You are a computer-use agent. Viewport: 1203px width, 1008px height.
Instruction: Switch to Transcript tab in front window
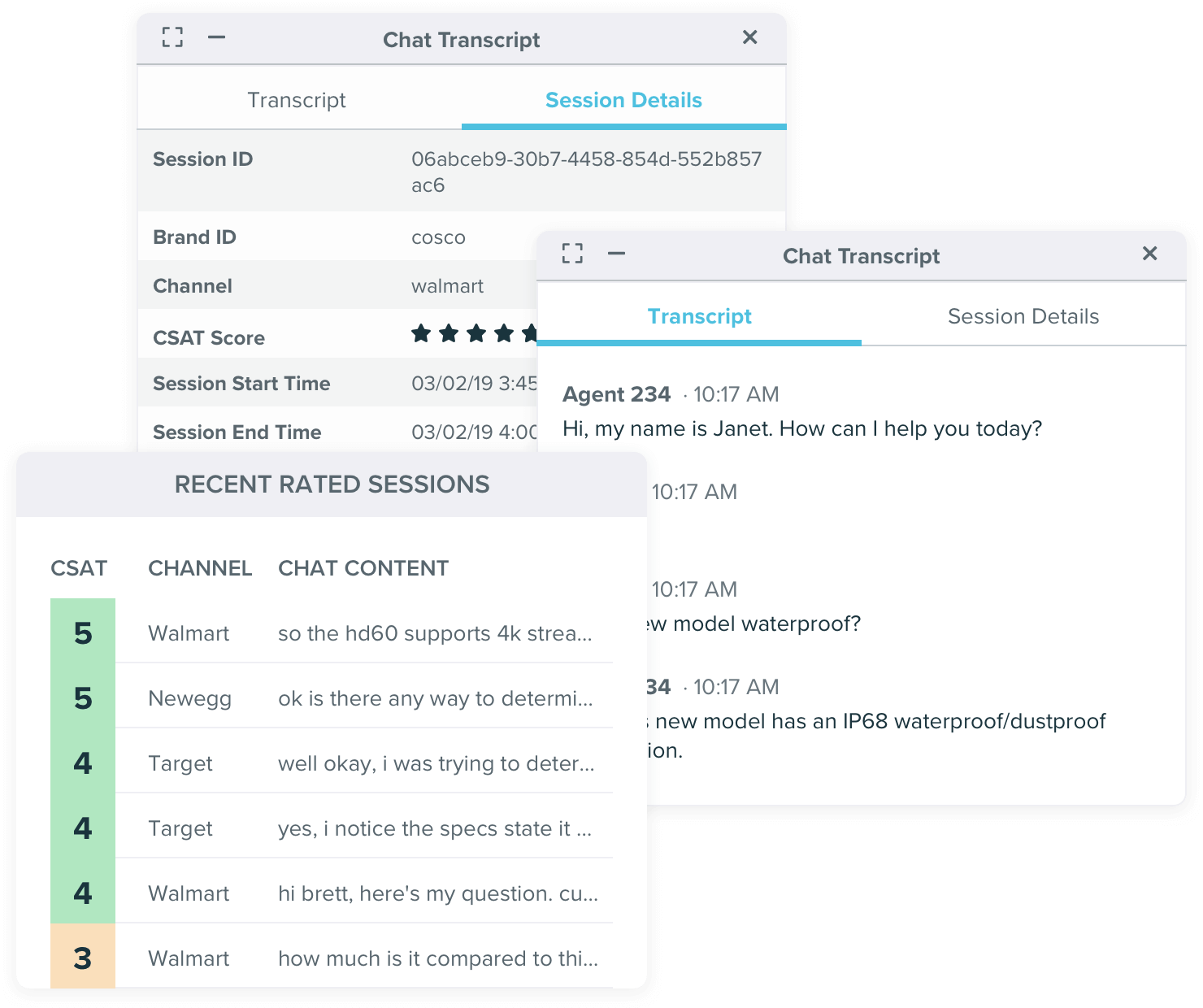(x=699, y=316)
